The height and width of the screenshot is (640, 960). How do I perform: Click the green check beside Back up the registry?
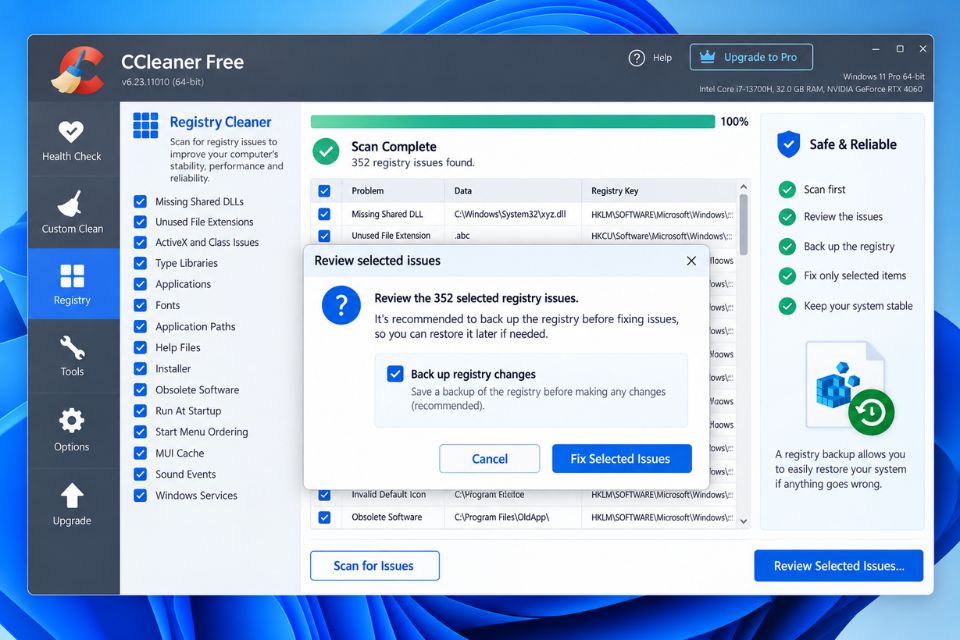click(x=787, y=246)
